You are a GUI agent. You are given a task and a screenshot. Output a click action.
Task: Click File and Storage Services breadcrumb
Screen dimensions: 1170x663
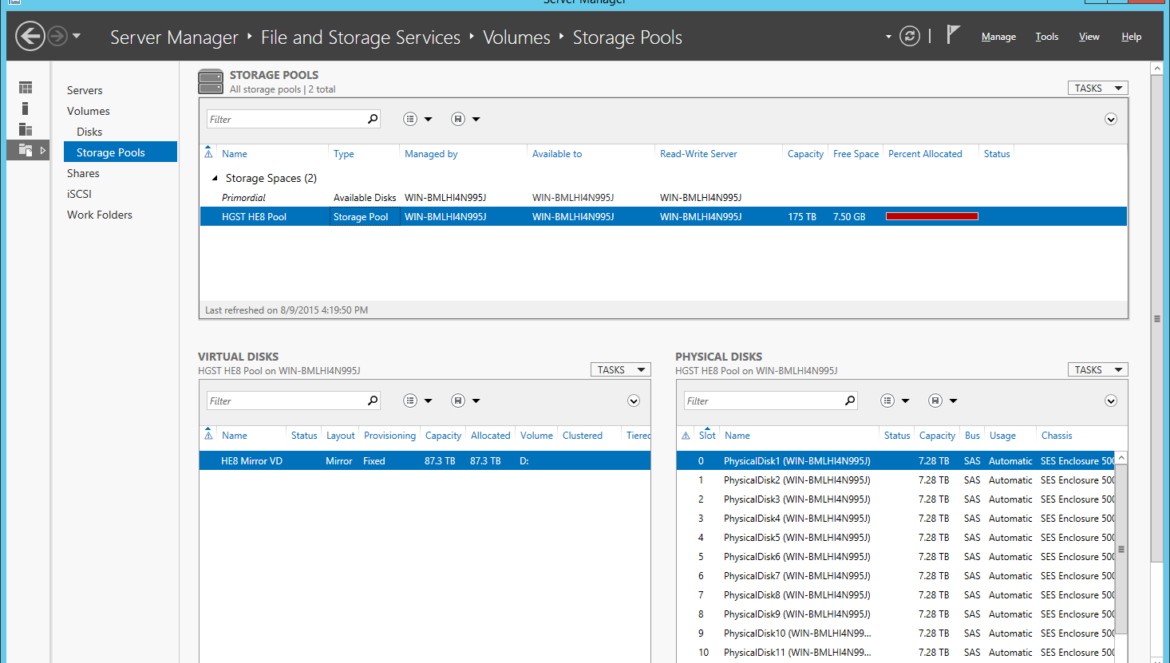[360, 37]
